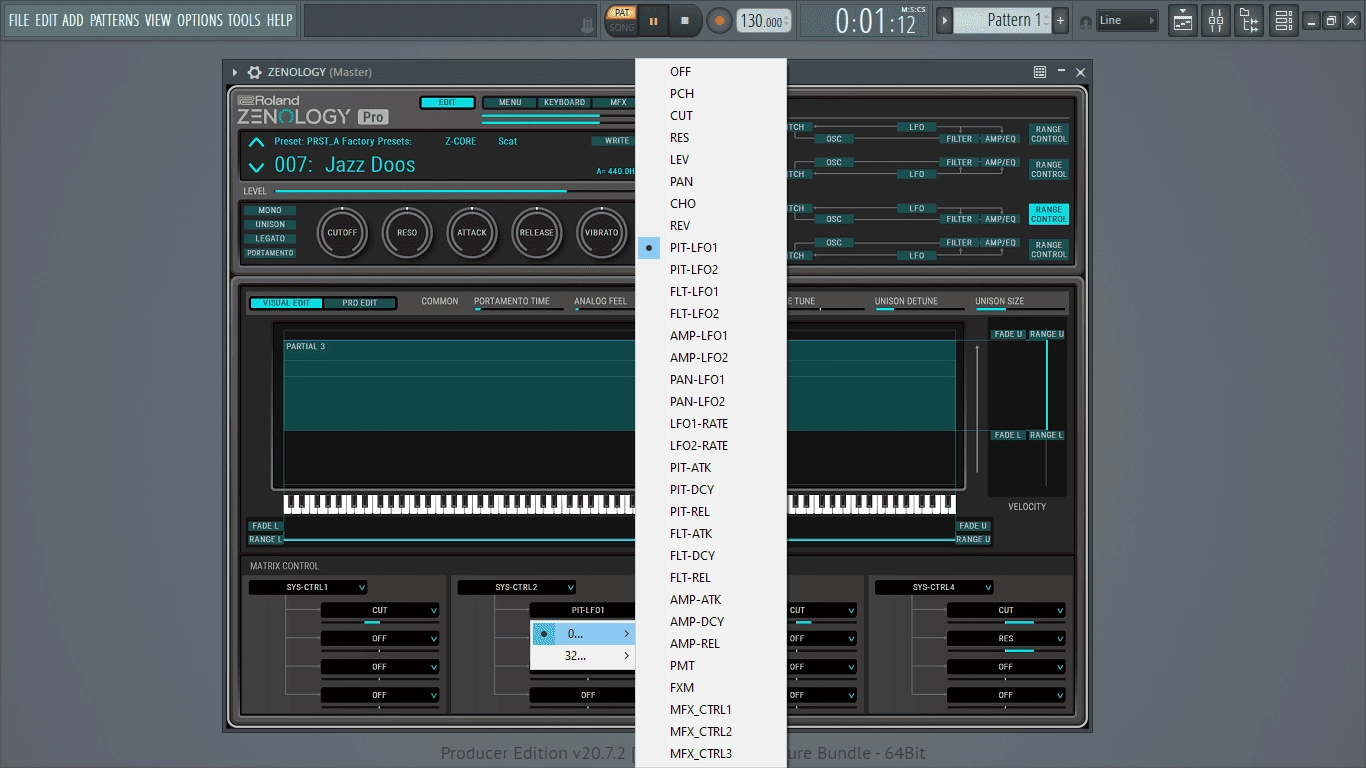Open the TOOLS menu
This screenshot has width=1366, height=768.
[x=244, y=20]
